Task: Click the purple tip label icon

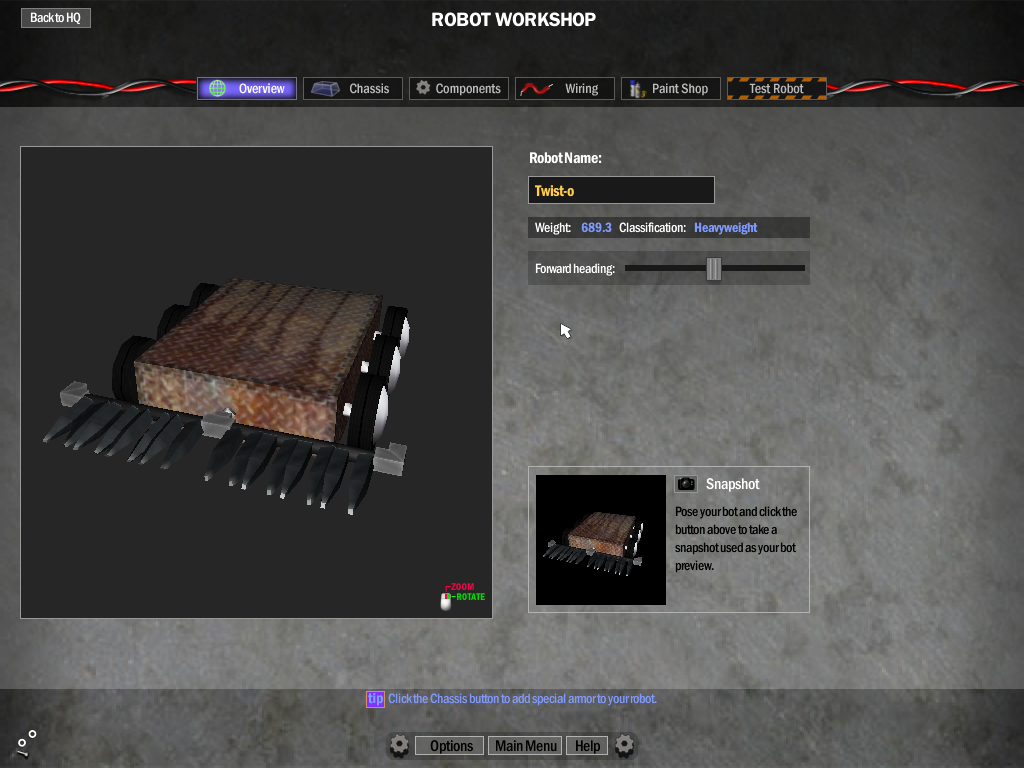Action: (375, 699)
